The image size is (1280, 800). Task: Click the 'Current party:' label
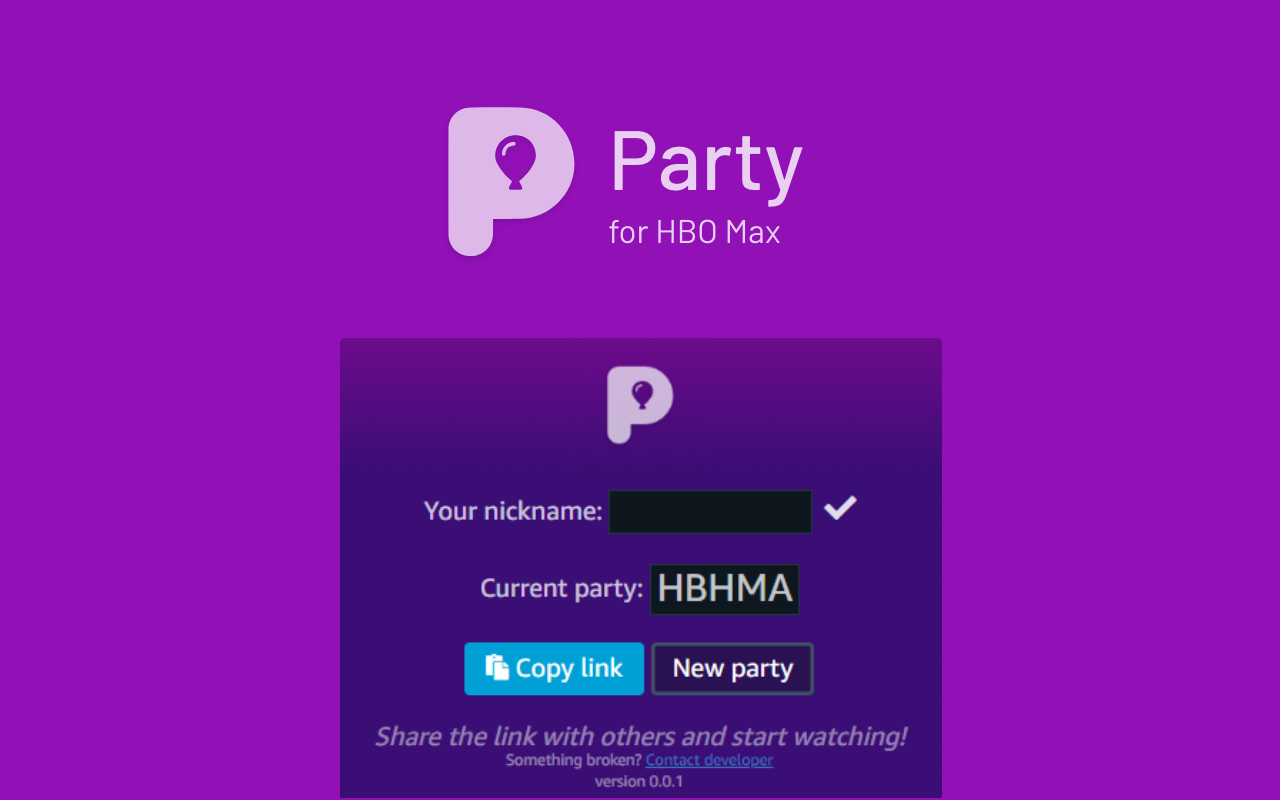560,588
